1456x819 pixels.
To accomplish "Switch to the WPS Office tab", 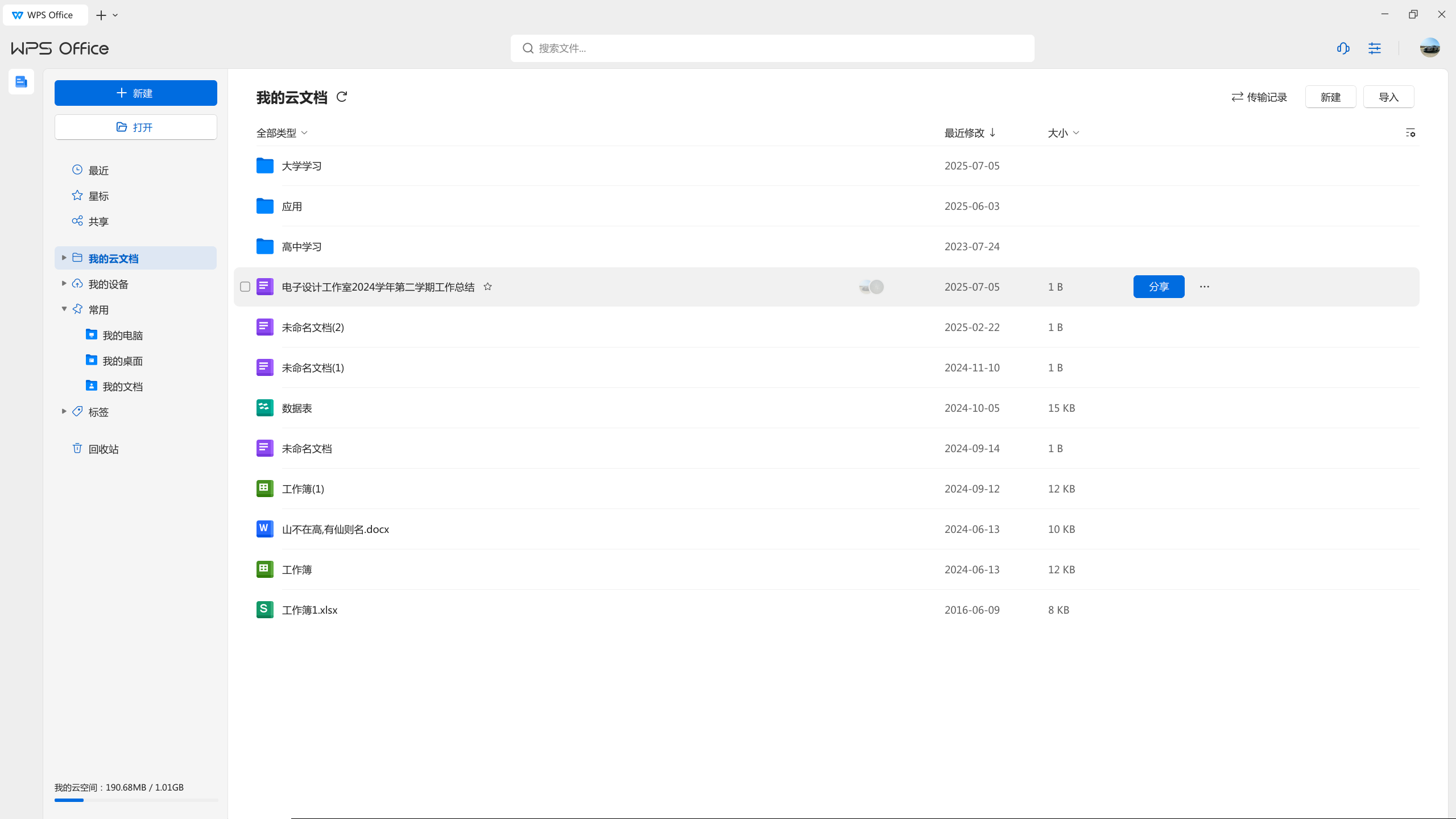I will tap(45, 15).
